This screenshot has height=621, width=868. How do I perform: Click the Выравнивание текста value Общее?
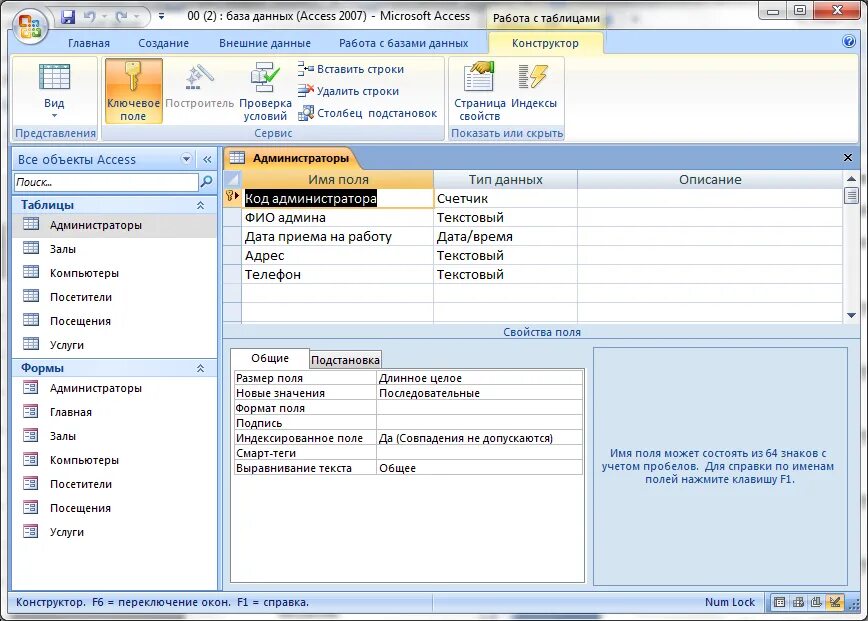pos(479,468)
